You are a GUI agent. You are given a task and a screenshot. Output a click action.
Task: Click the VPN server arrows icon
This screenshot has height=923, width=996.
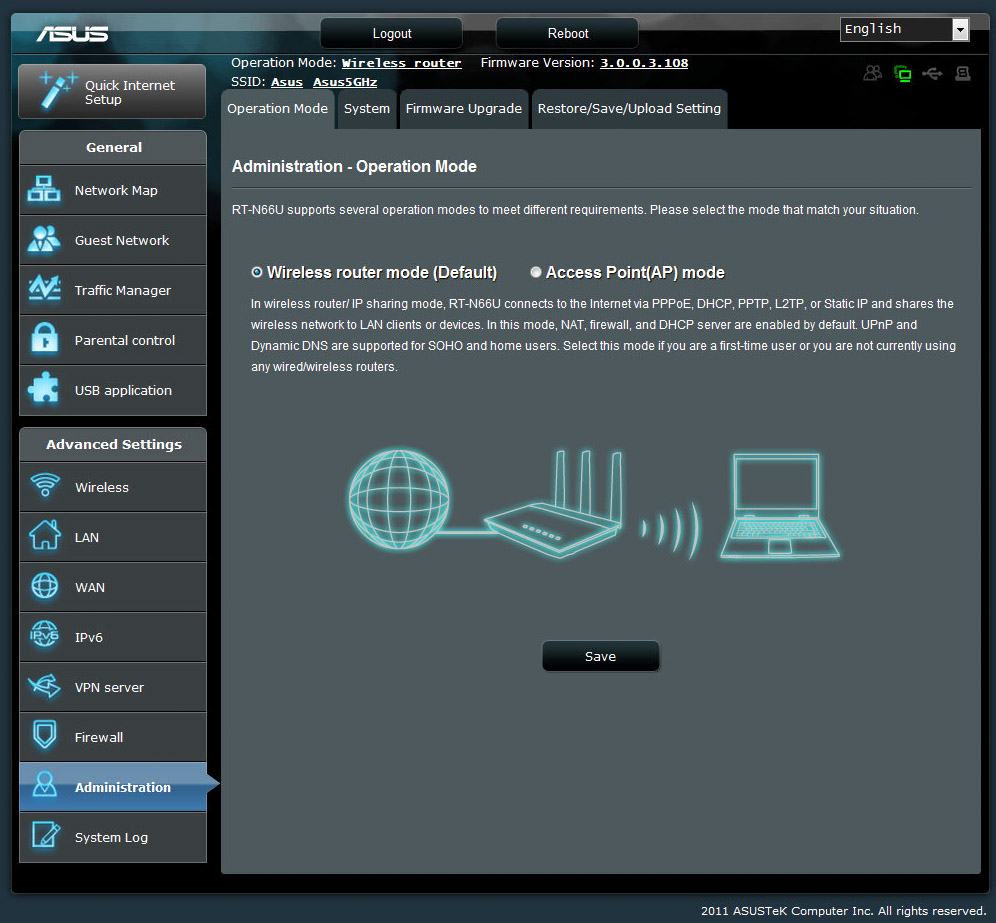[44, 685]
